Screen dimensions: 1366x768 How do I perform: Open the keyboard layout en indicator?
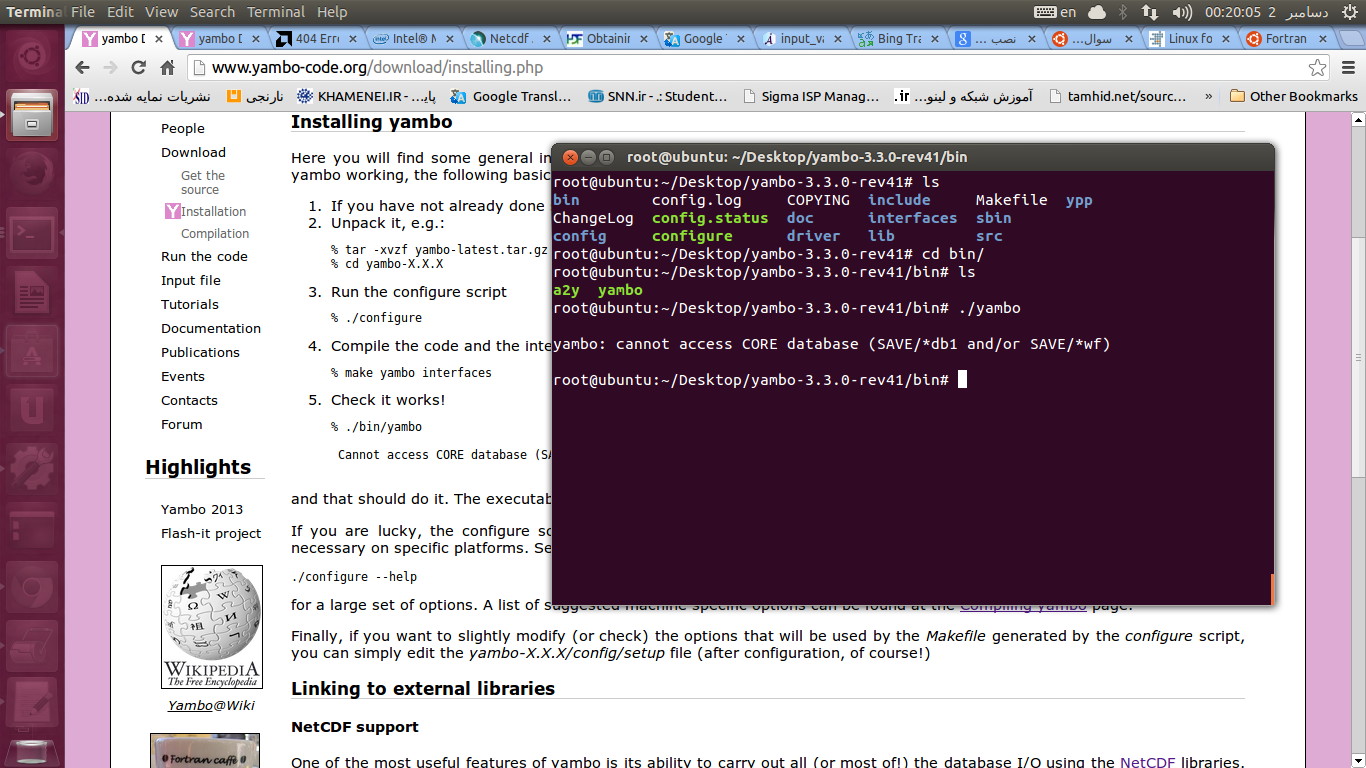pyautogui.click(x=1056, y=12)
